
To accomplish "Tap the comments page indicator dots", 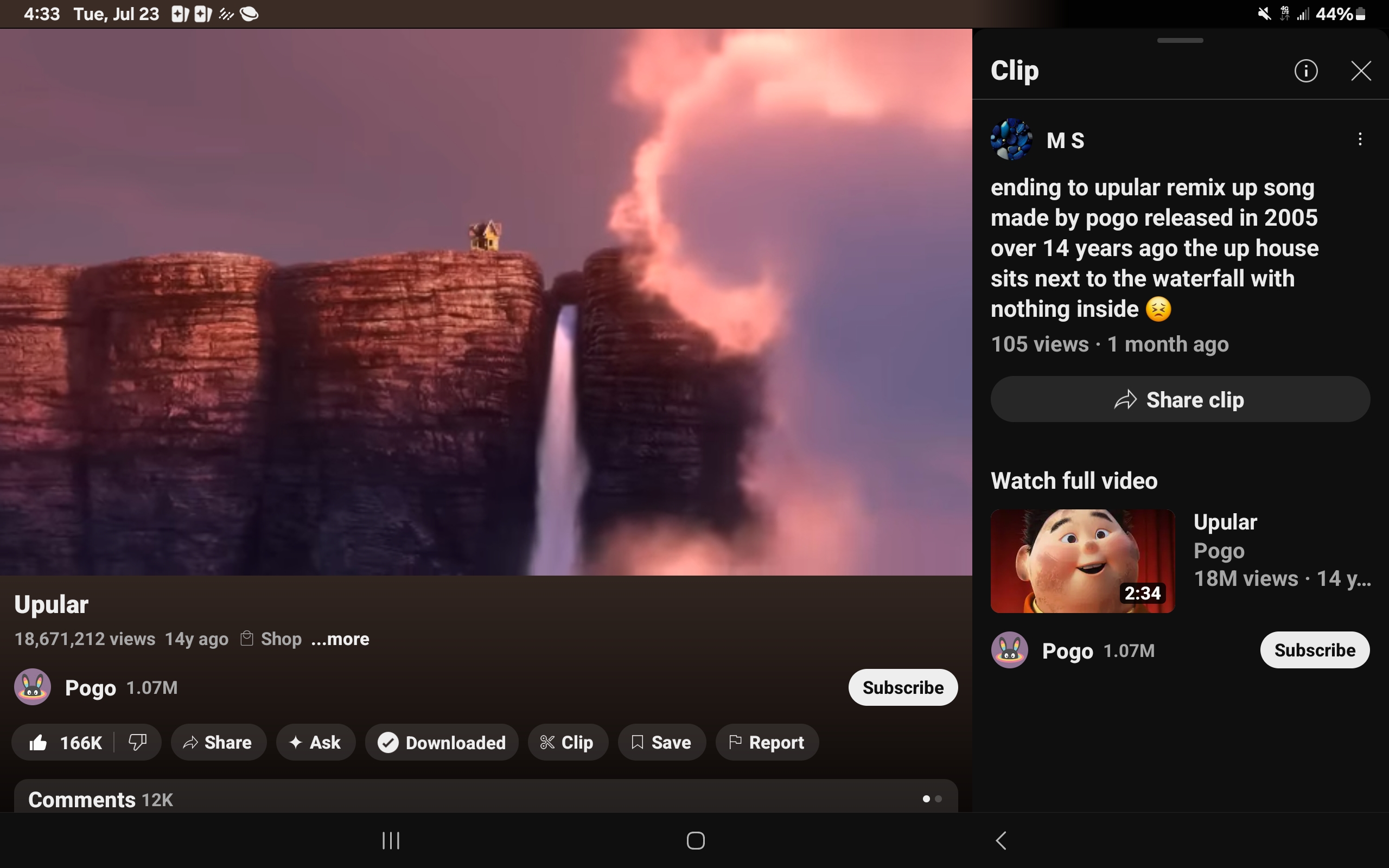I will pyautogui.click(x=932, y=799).
